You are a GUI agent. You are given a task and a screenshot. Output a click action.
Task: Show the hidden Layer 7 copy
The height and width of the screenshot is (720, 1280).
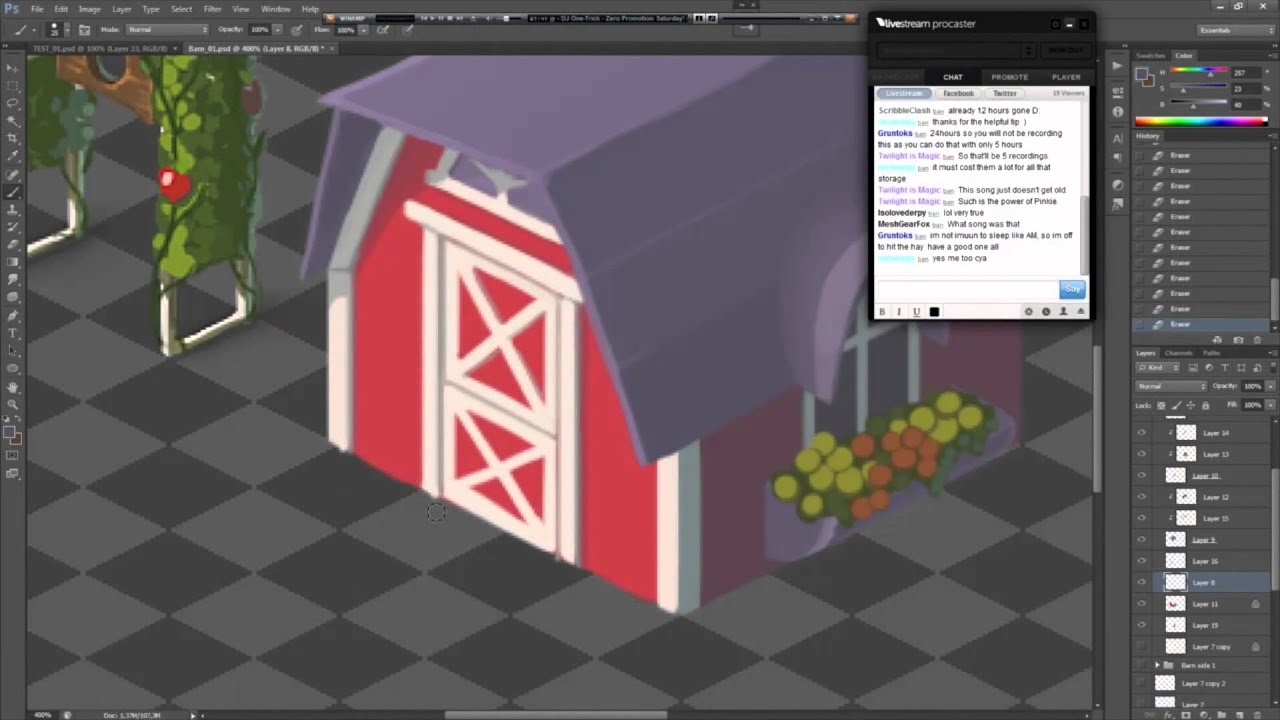tap(1141, 647)
